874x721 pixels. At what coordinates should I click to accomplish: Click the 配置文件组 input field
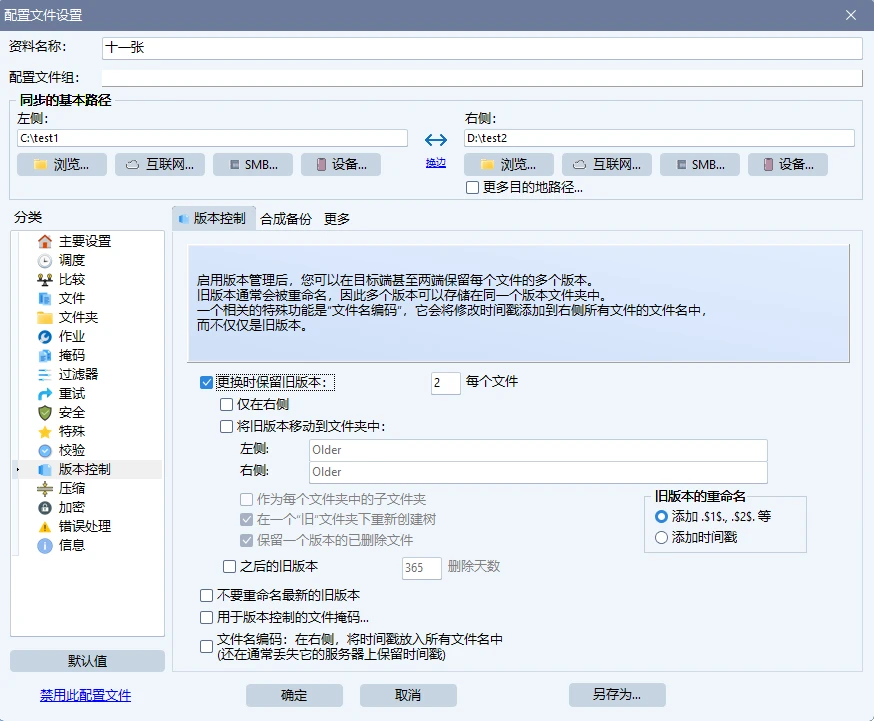(x=483, y=78)
